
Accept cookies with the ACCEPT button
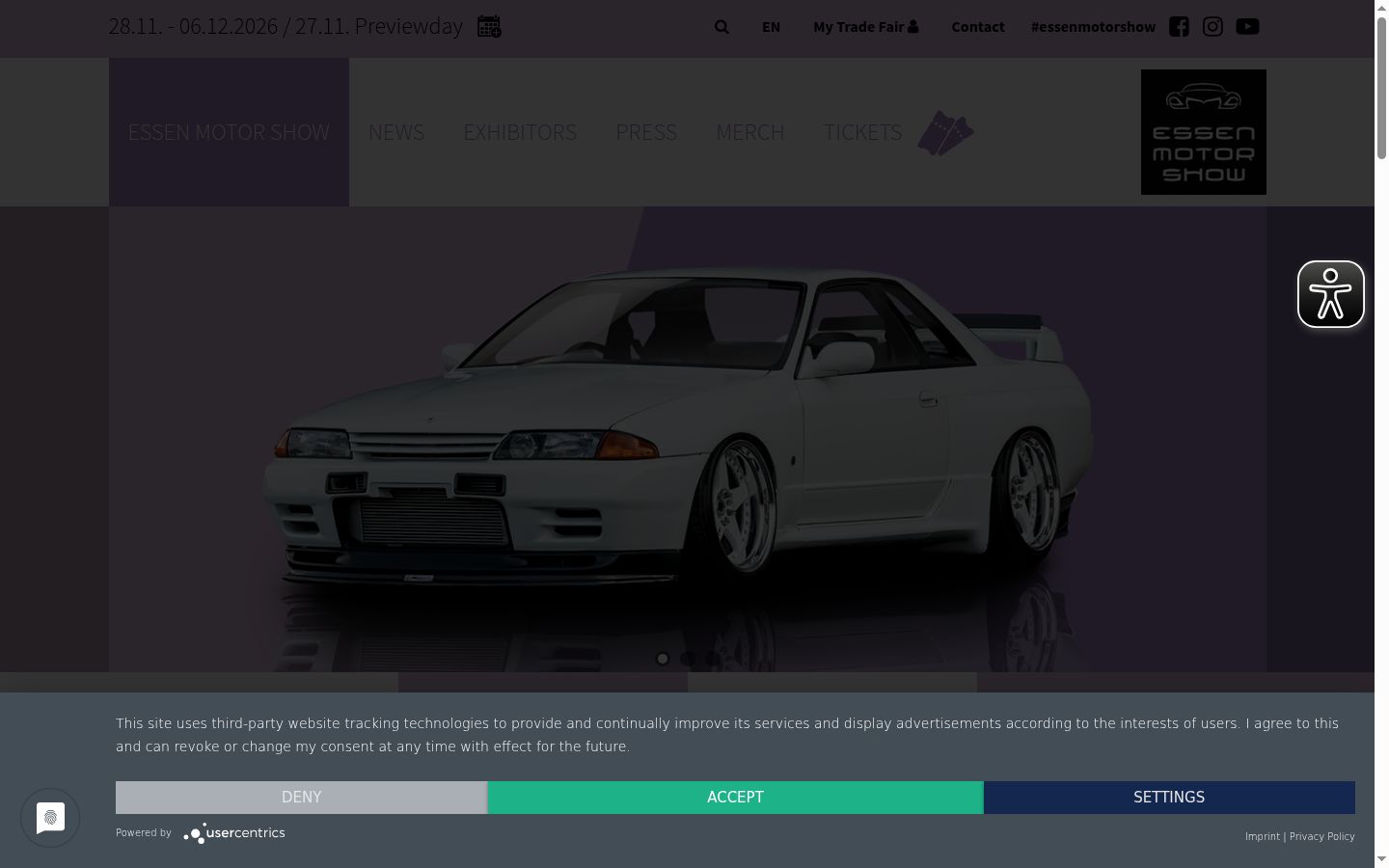point(735,798)
